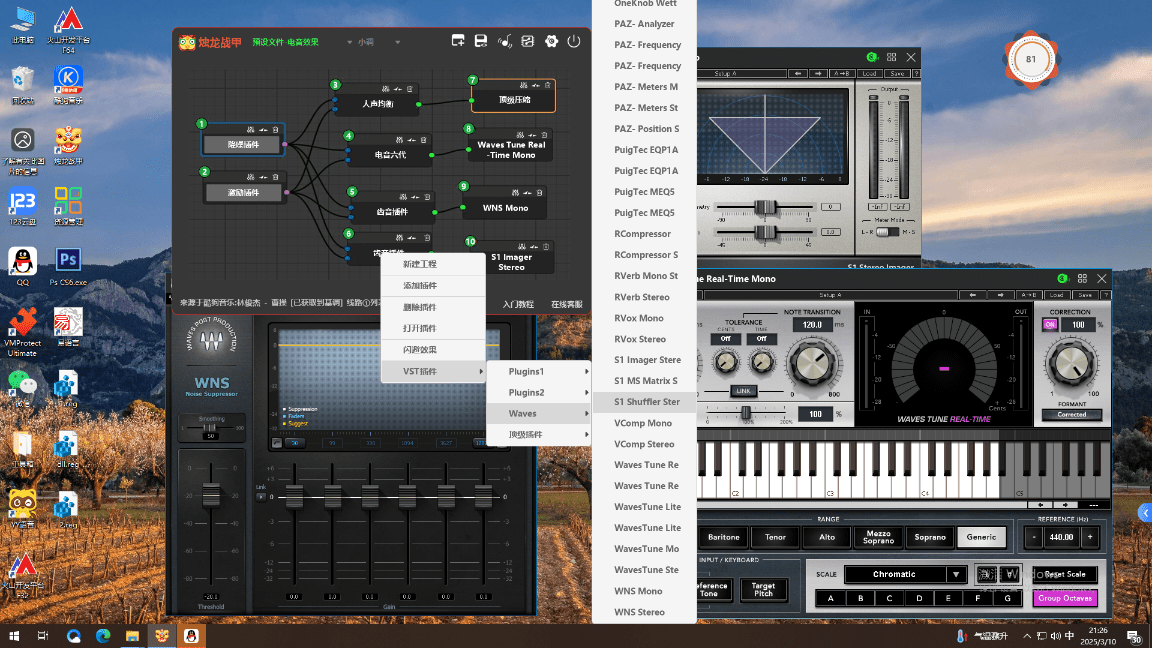Click Save button in Waves Tune Real-Time
Screen dimensions: 1152x648
(1084, 295)
